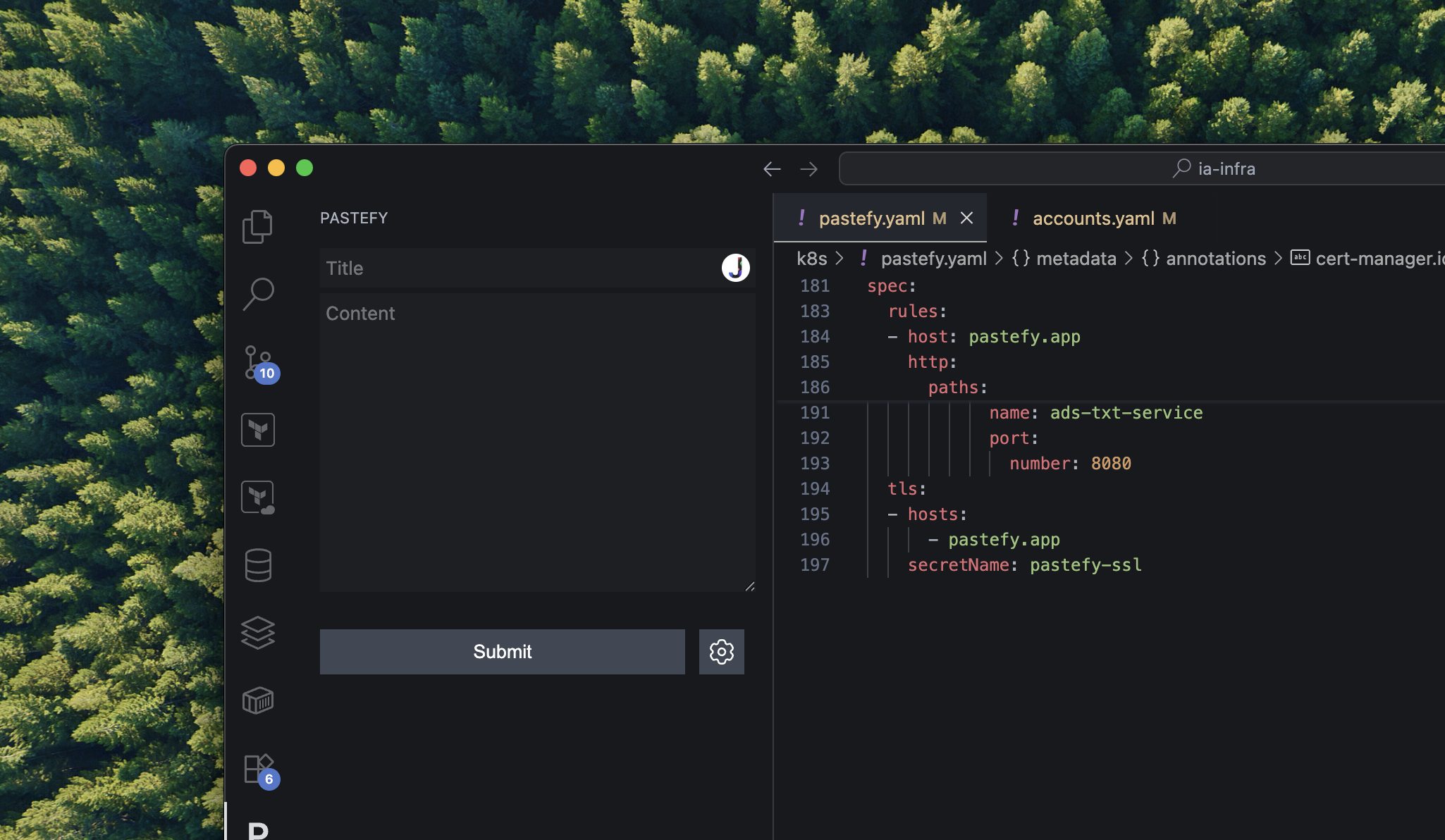Open the Terraform Cloud icon in the sidebar

click(x=258, y=498)
